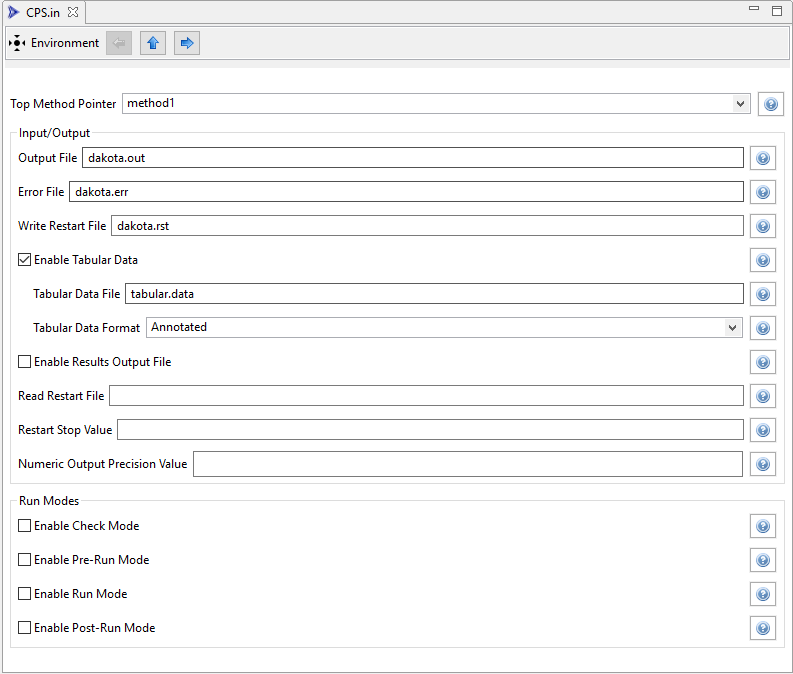Image resolution: width=793 pixels, height=674 pixels.
Task: Open help for Top Method Pointer
Action: [x=770, y=104]
